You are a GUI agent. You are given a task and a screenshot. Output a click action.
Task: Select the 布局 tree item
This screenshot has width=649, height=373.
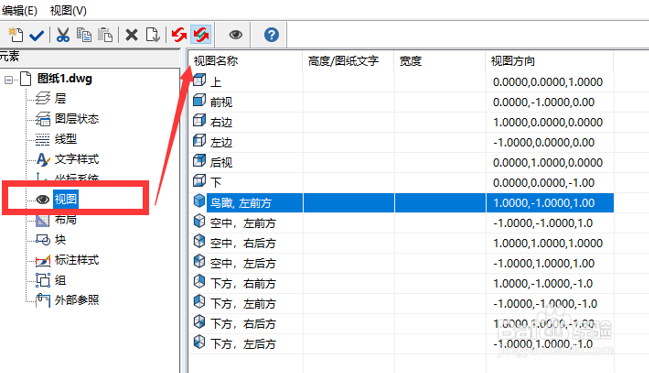click(x=65, y=219)
